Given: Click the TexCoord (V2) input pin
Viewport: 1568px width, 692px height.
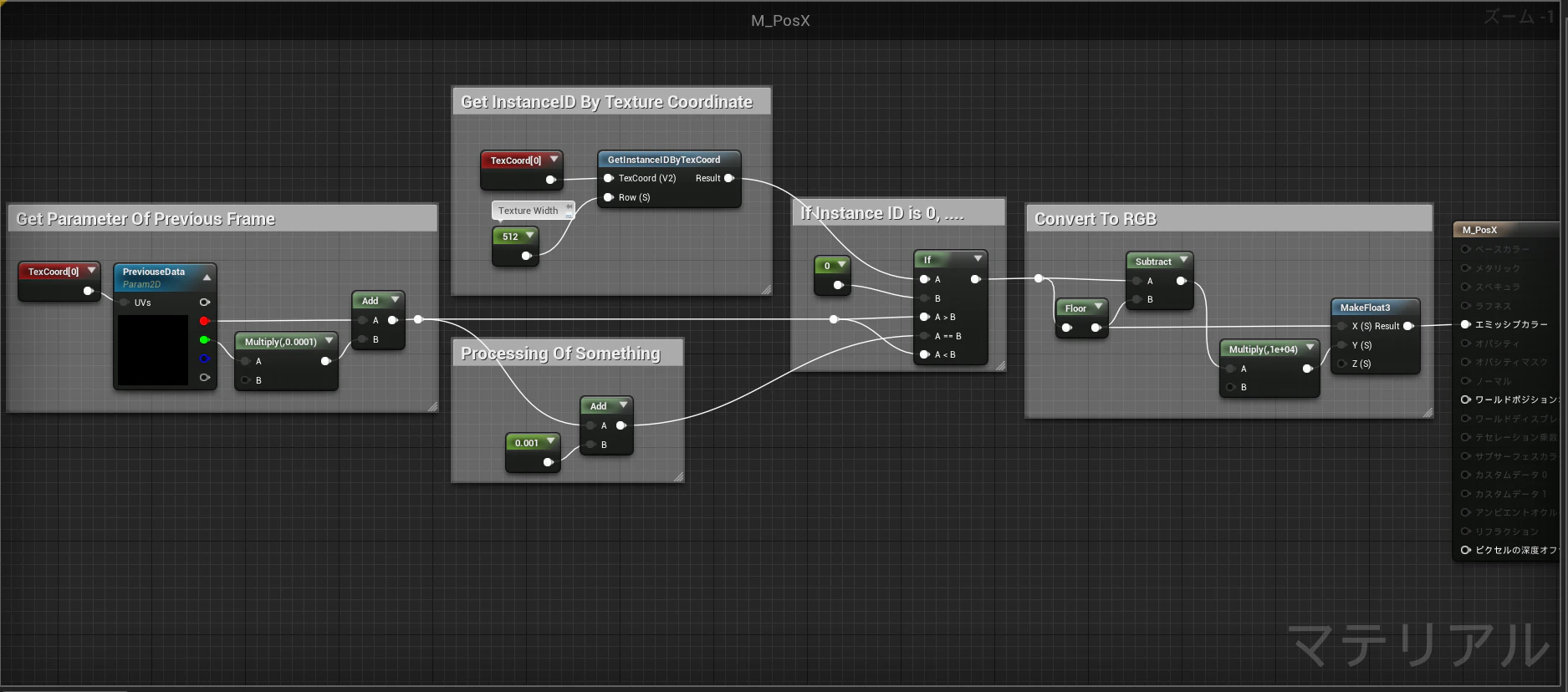Looking at the screenshot, I should [x=609, y=178].
